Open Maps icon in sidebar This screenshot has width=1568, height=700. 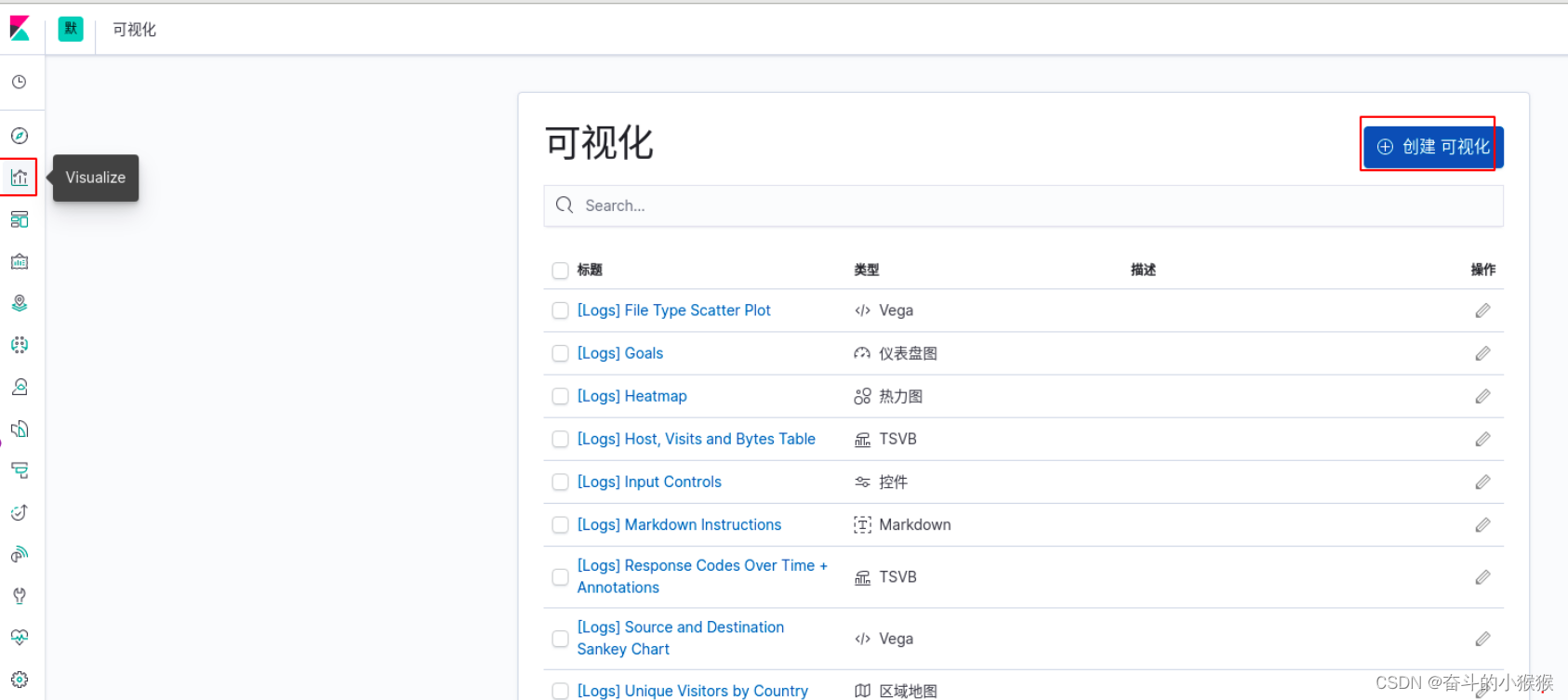(x=20, y=303)
